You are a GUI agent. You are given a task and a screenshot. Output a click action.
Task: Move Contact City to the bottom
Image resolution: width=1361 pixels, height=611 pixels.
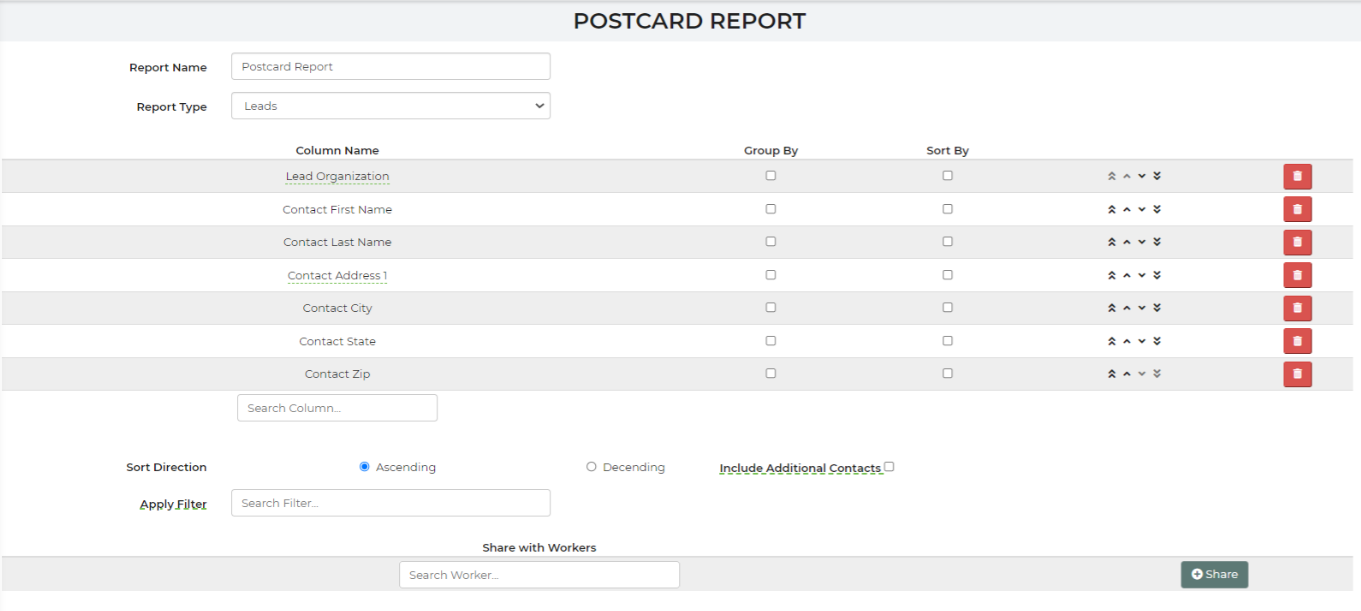tap(1157, 308)
